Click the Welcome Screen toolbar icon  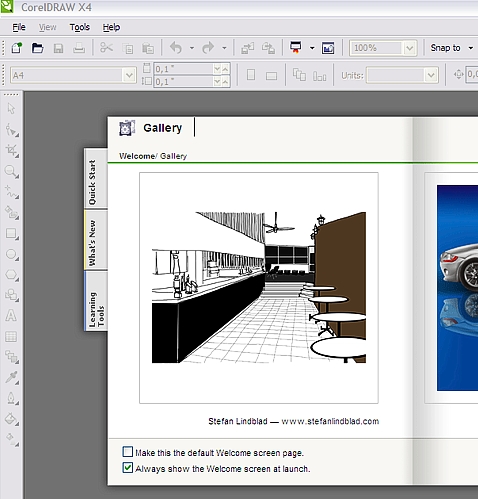click(x=328, y=48)
